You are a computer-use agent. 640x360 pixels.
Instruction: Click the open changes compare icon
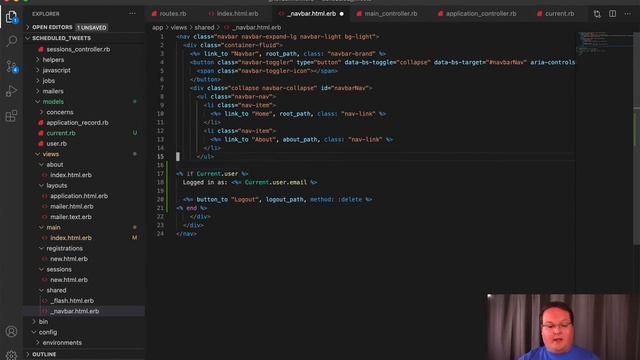(x=597, y=14)
